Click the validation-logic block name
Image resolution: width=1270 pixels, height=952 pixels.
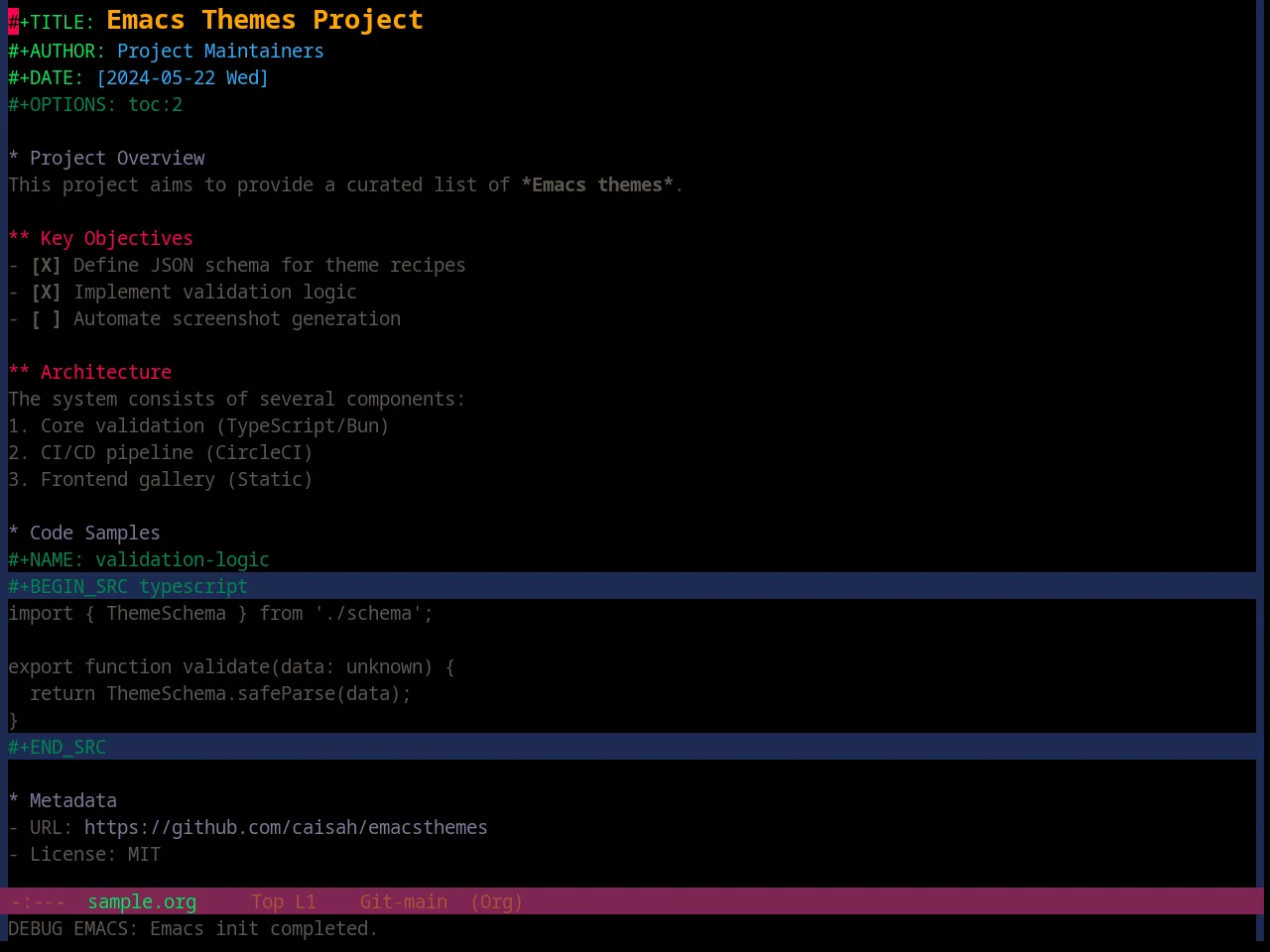[183, 559]
